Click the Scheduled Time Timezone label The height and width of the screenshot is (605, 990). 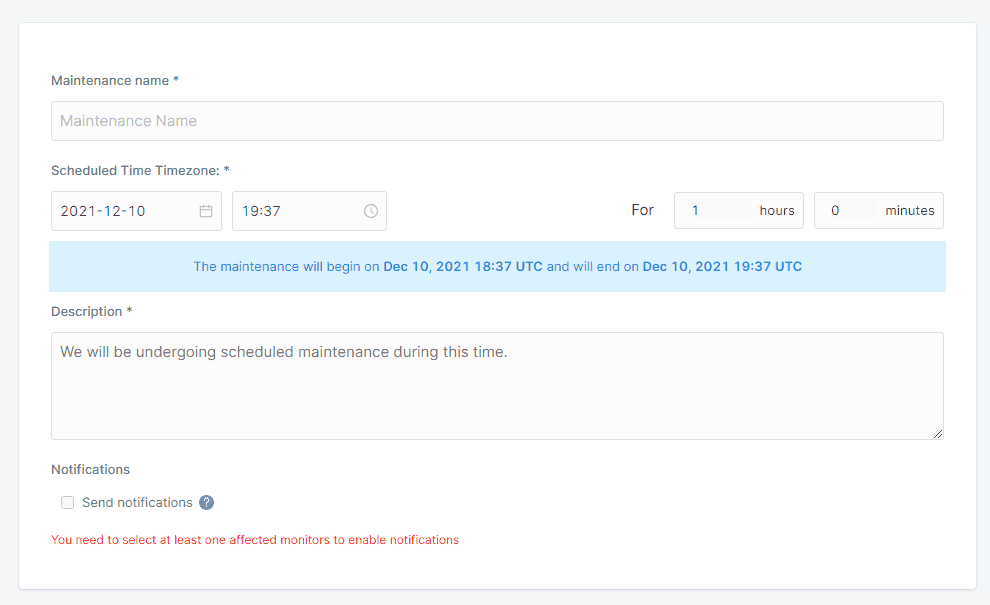click(140, 171)
